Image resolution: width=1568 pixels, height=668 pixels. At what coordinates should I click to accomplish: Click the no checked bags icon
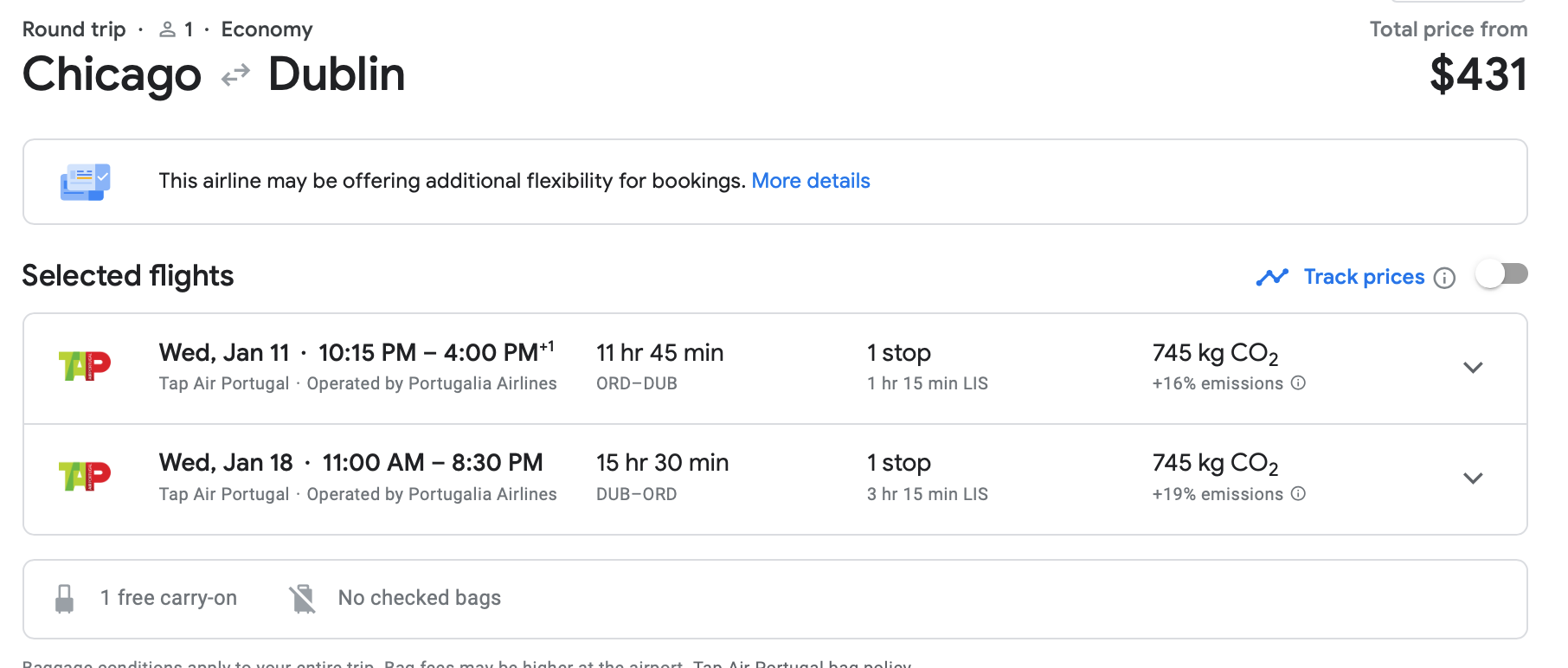(x=303, y=598)
